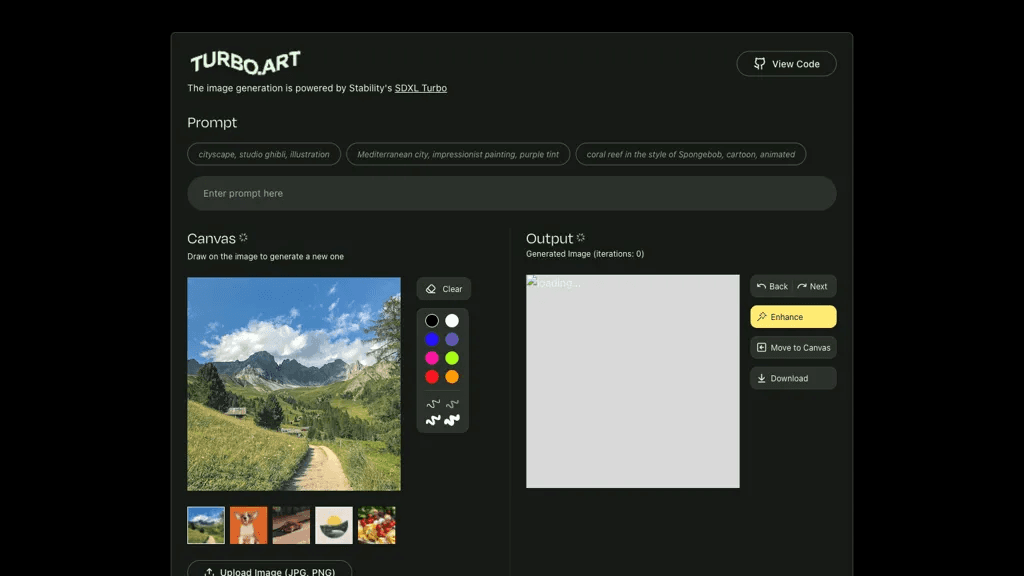The width and height of the screenshot is (1024, 576).
Task: Select the black color swatch
Action: click(432, 321)
